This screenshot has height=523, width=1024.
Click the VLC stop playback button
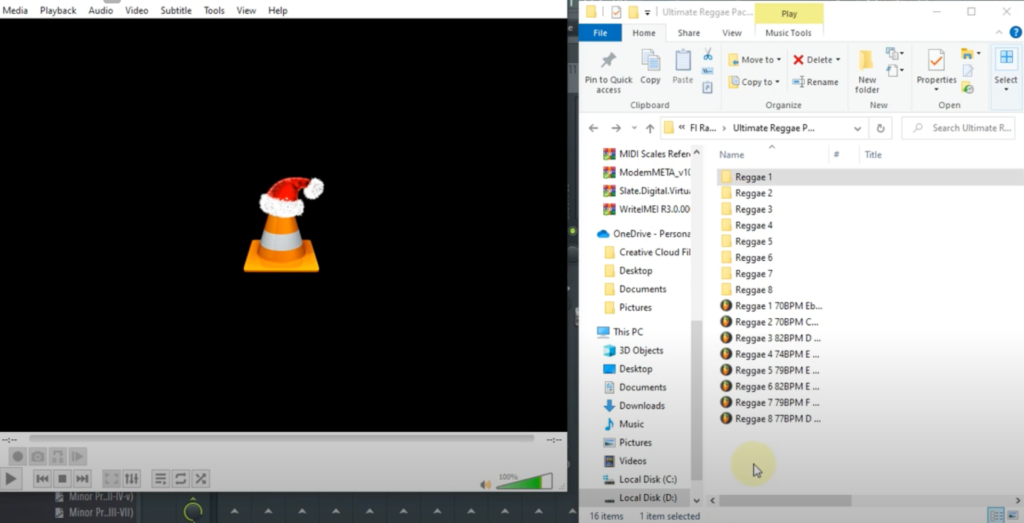[x=62, y=479]
